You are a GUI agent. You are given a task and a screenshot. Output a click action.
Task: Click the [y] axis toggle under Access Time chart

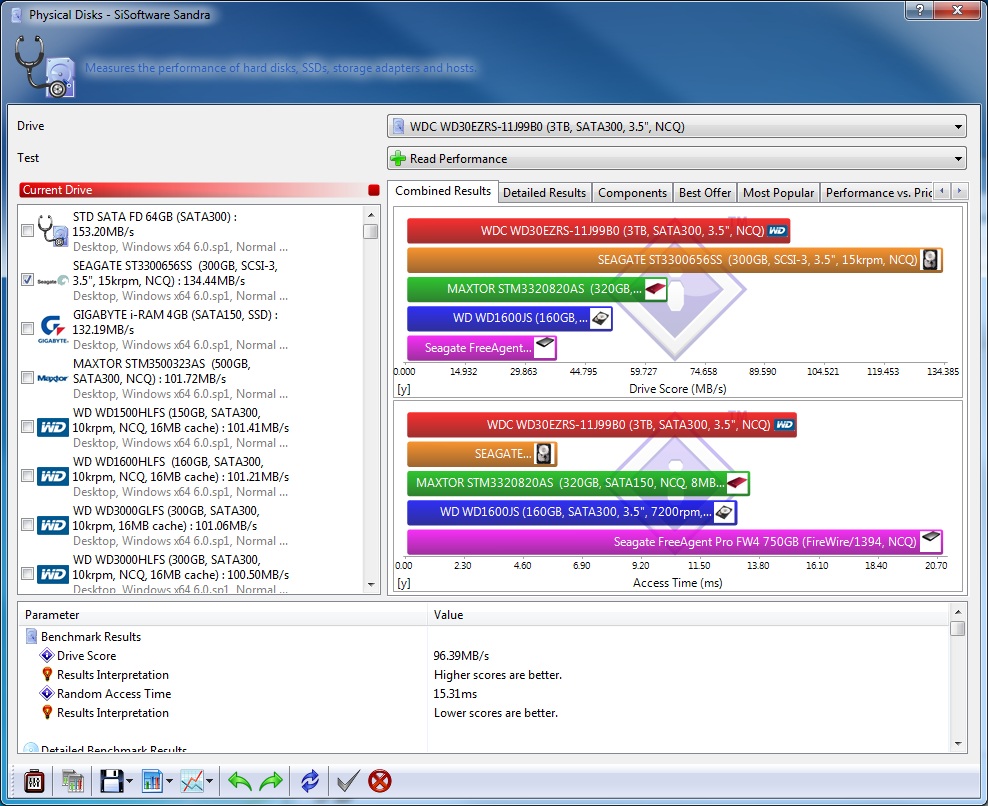[404, 583]
